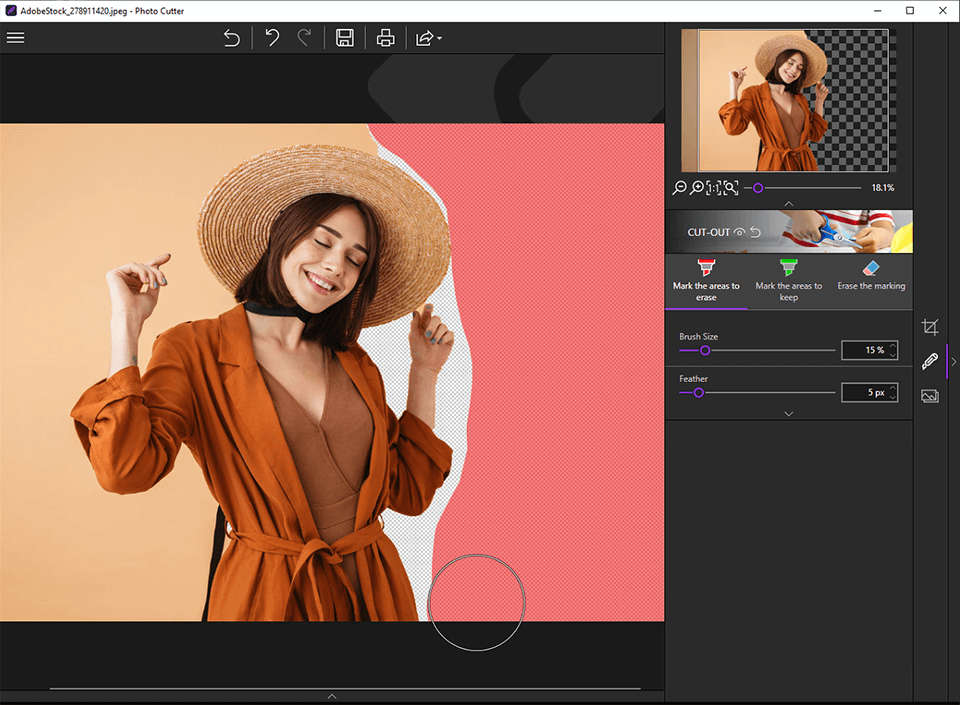Reset the cut-out with the revert arrow
960x705 pixels.
756,232
